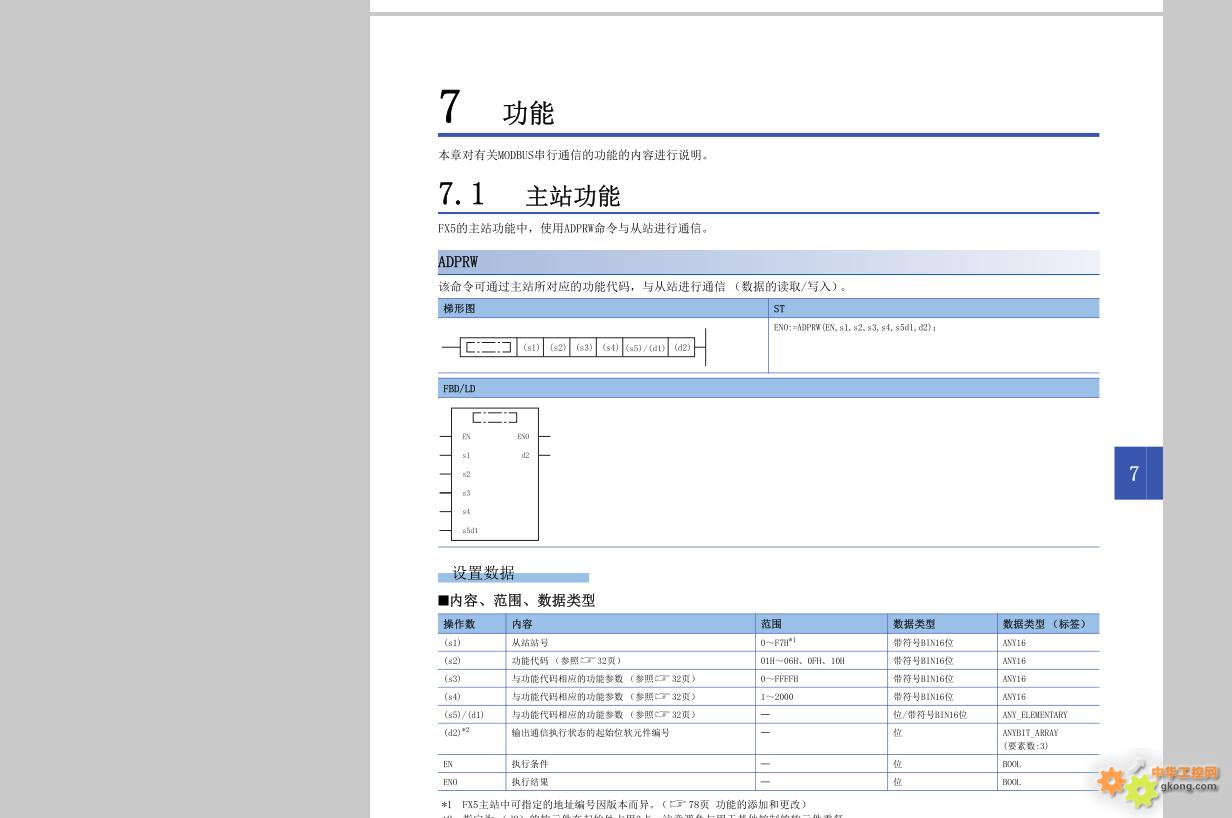The width and height of the screenshot is (1232, 818).
Task: Click the dashed instruction box in ladder diagram
Action: (488, 348)
